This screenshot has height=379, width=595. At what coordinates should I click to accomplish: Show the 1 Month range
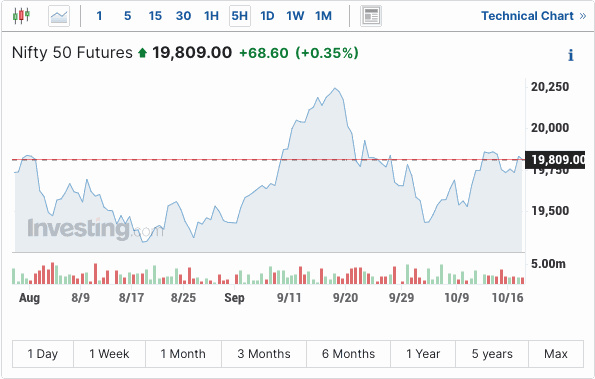pyautogui.click(x=183, y=354)
